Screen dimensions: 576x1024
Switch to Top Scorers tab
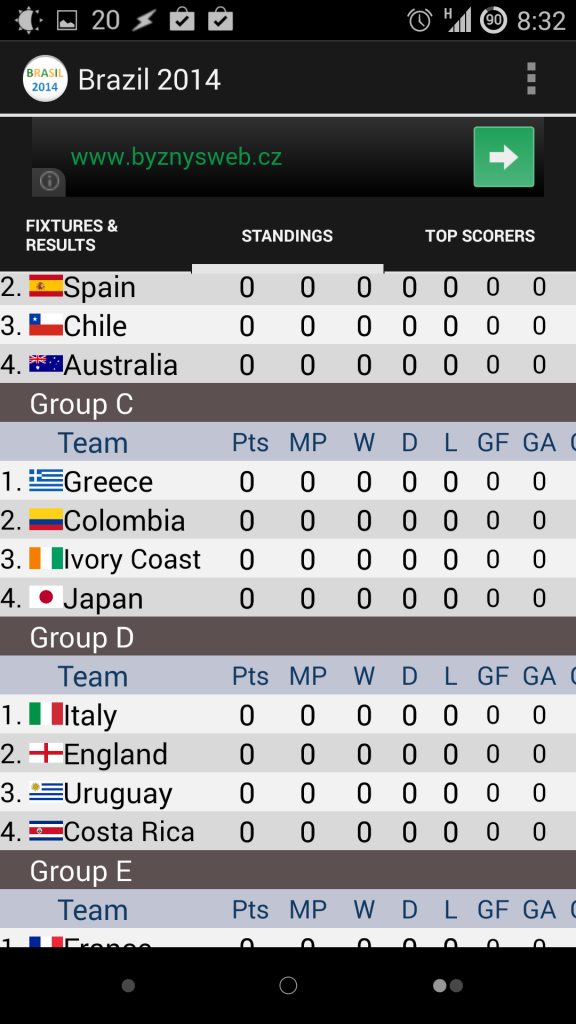coord(480,236)
